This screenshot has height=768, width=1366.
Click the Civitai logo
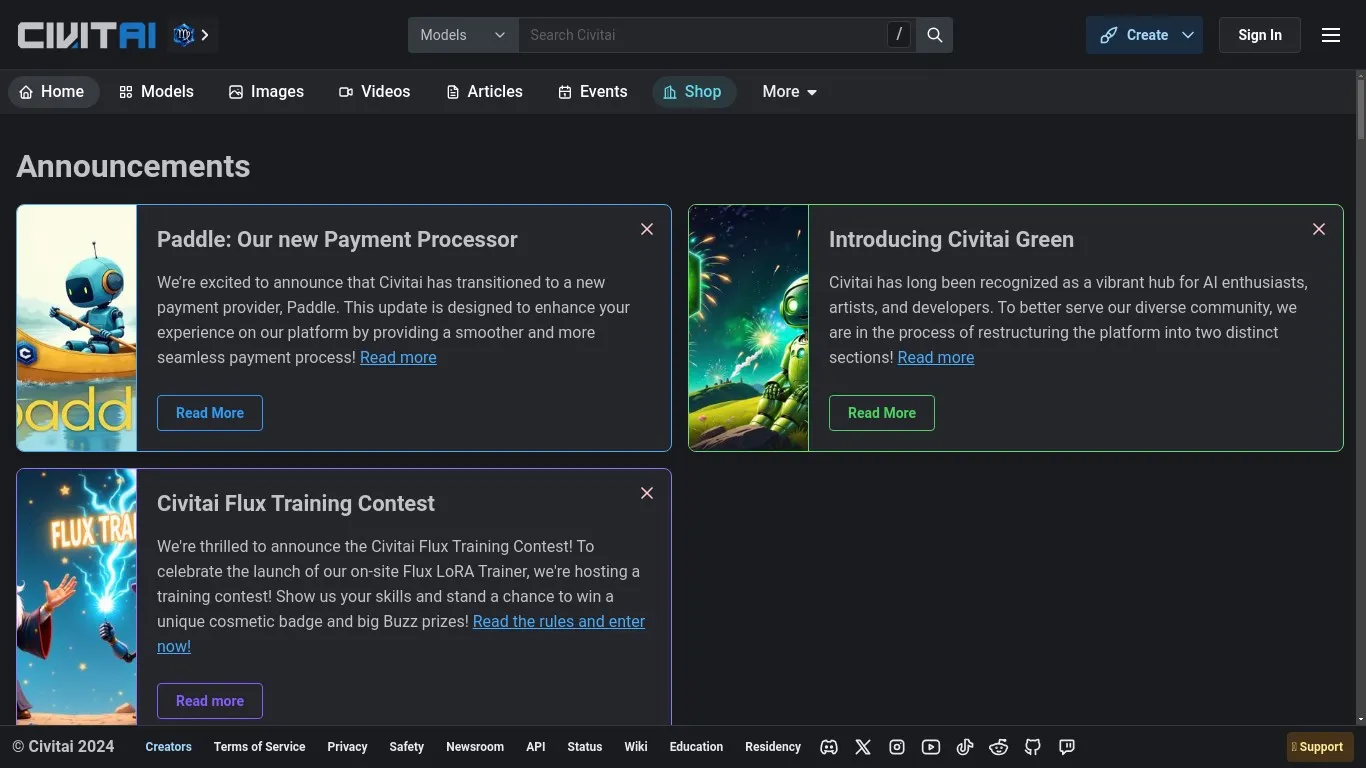[x=85, y=34]
